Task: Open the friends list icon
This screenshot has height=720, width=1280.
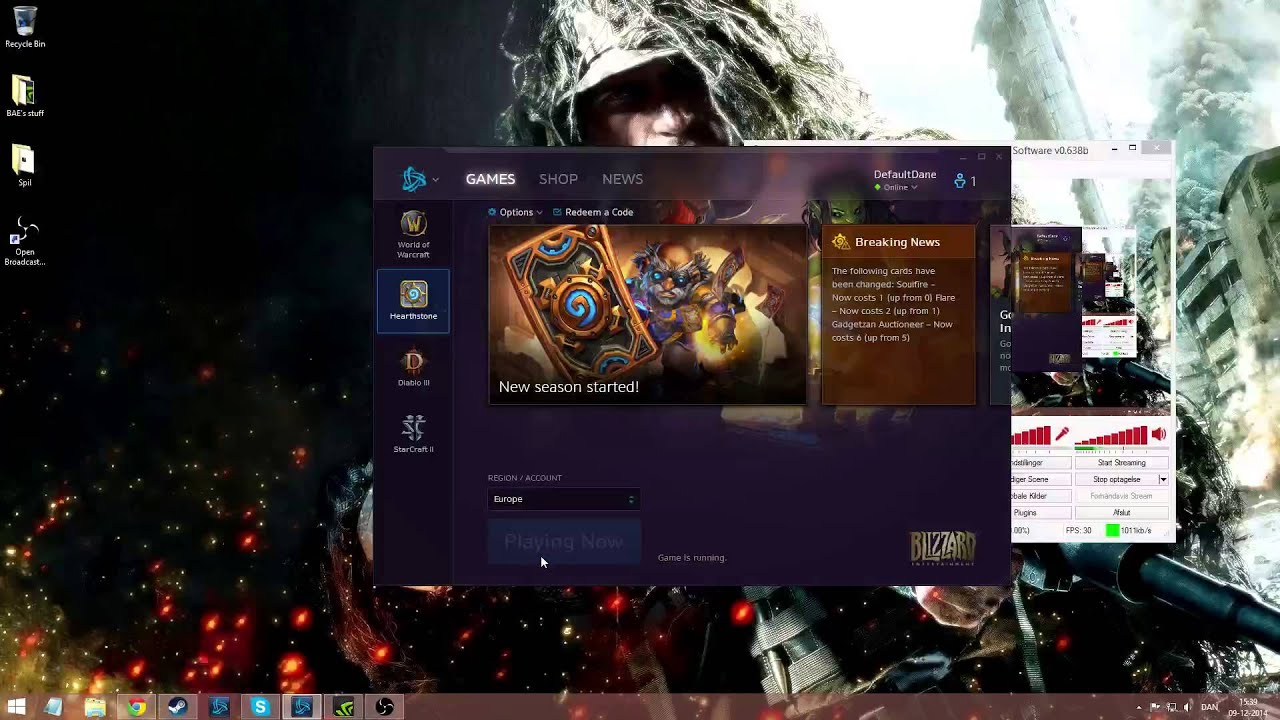Action: click(x=960, y=181)
